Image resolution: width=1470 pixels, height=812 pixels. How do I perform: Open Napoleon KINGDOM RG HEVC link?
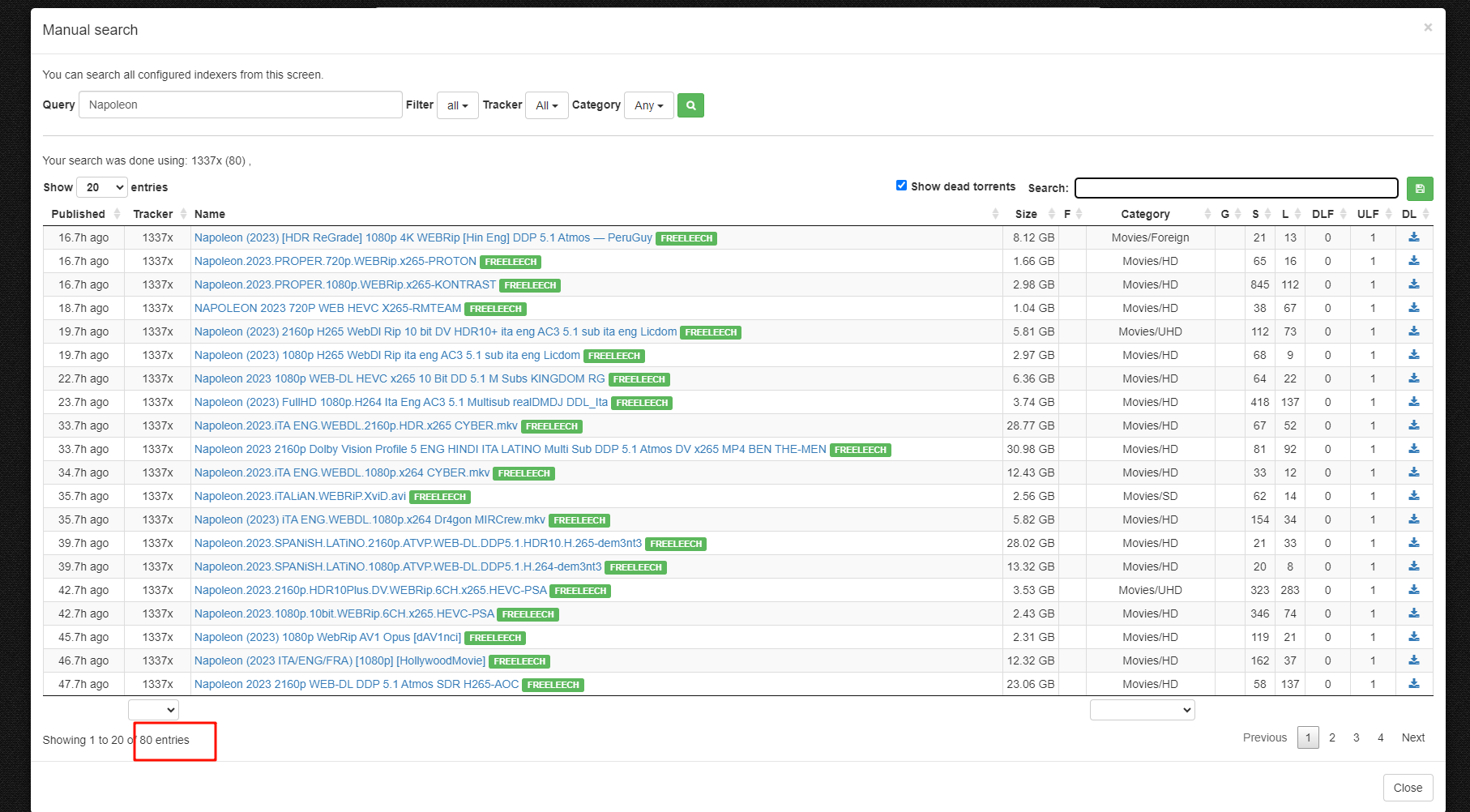click(400, 378)
